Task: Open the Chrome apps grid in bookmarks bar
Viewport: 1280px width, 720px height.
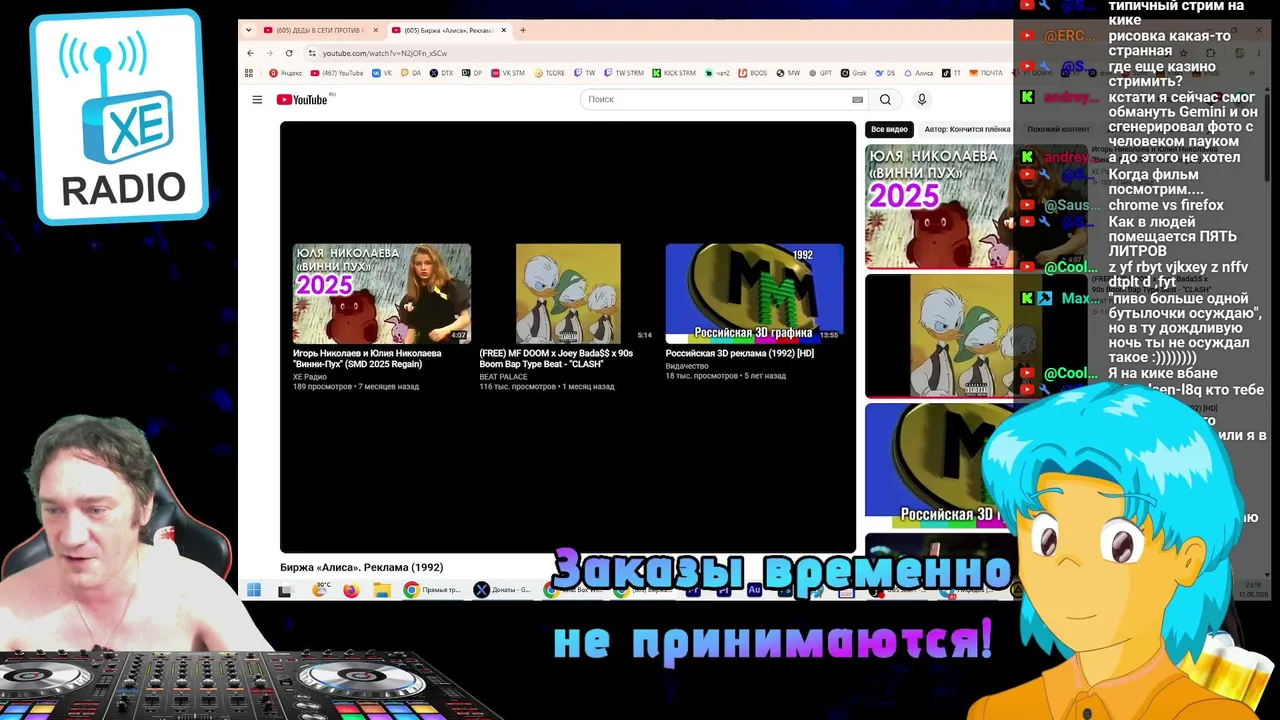Action: click(249, 73)
